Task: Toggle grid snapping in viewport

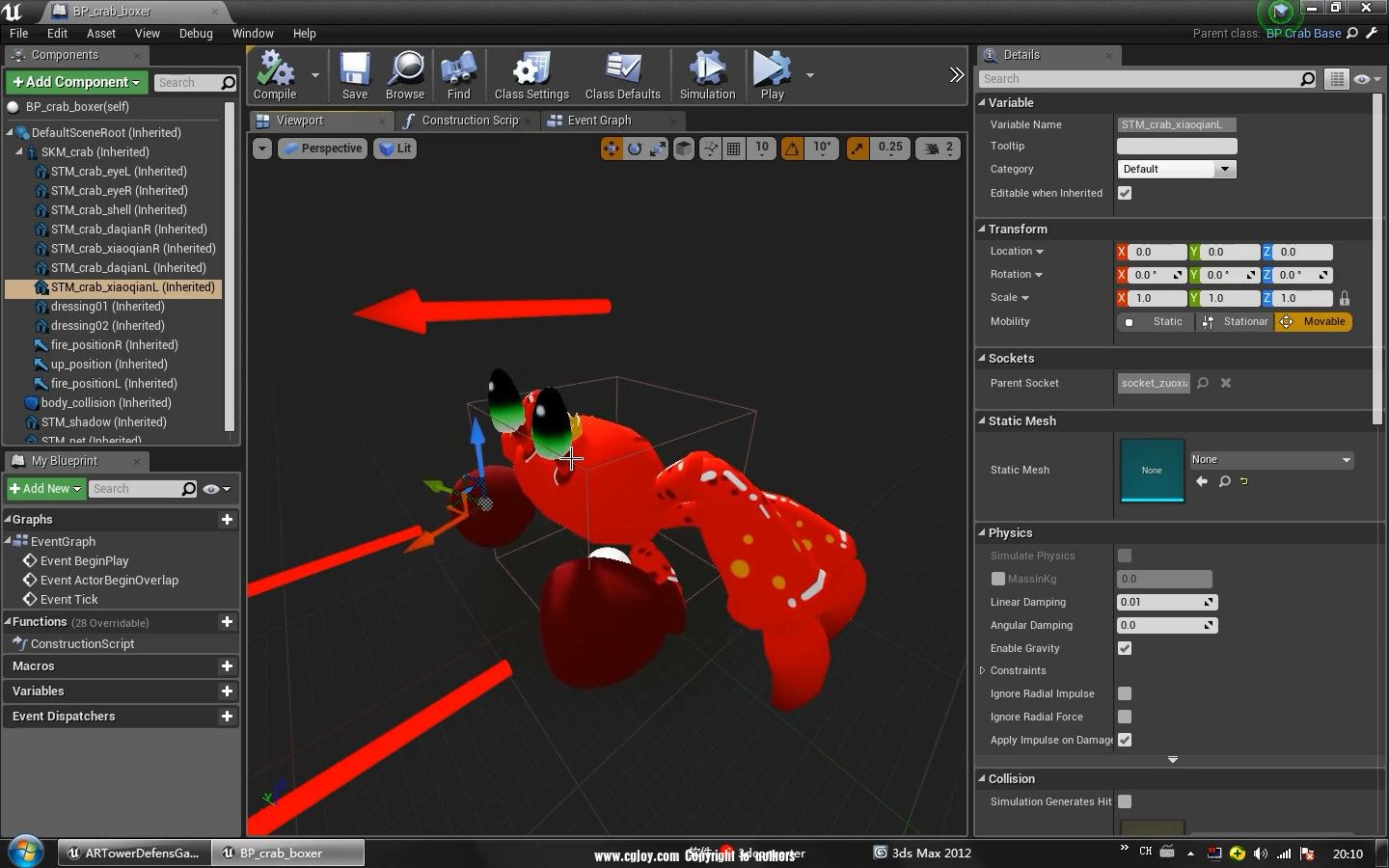Action: [734, 149]
